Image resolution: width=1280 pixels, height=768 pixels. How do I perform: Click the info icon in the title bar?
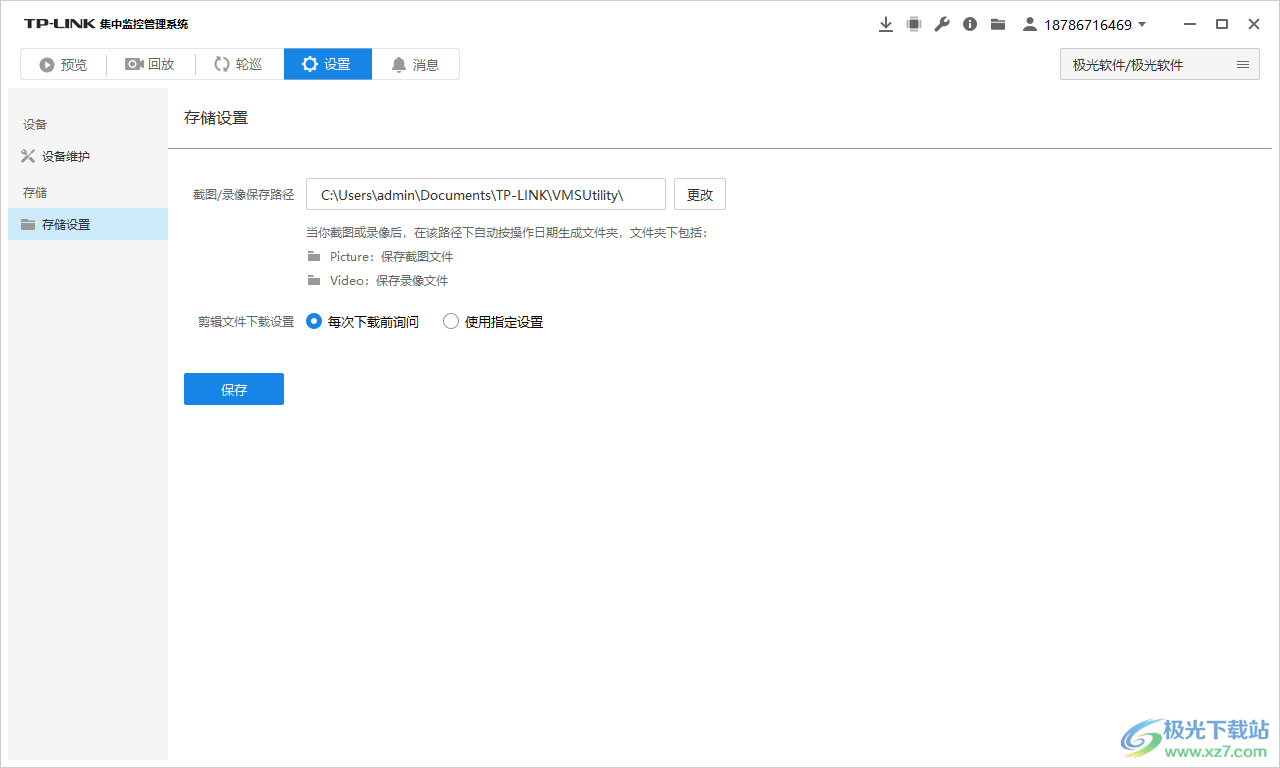pos(969,23)
